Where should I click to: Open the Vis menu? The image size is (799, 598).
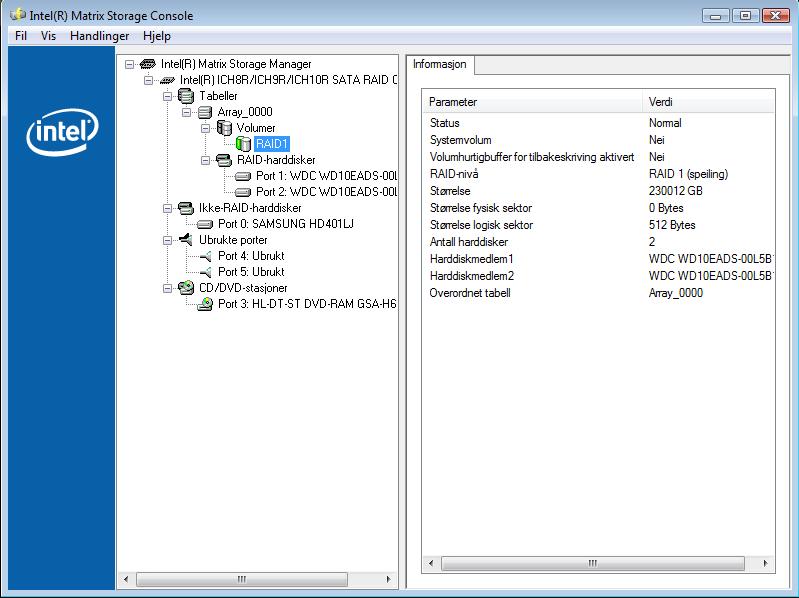(x=48, y=36)
